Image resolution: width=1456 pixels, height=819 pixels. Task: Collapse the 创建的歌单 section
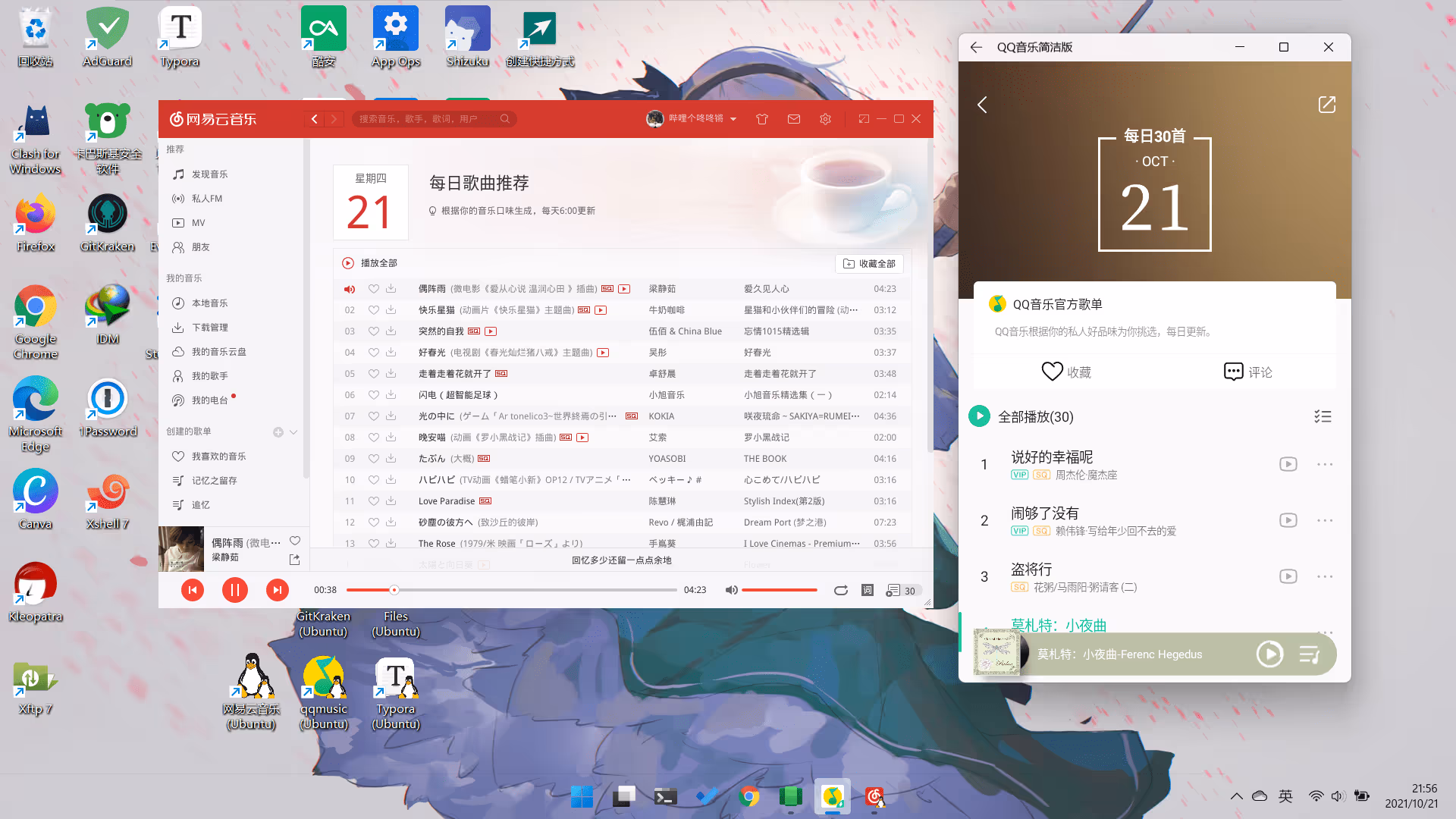click(x=293, y=432)
